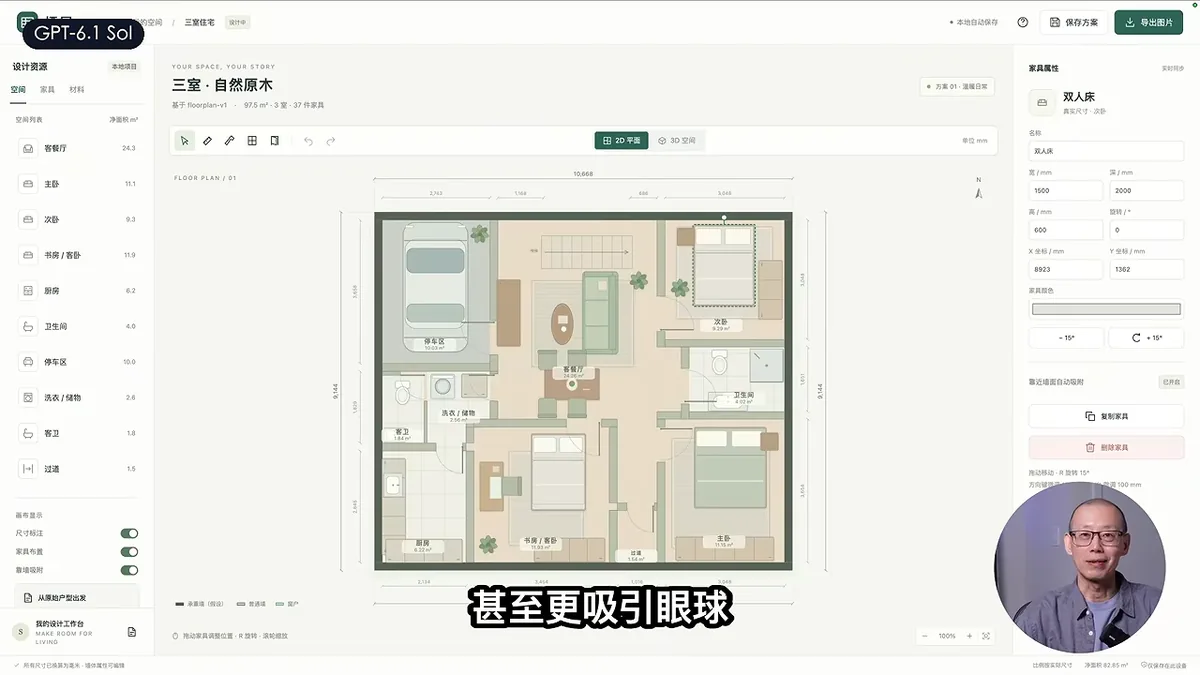Open the help question mark icon
The width and height of the screenshot is (1200, 675).
click(1023, 22)
